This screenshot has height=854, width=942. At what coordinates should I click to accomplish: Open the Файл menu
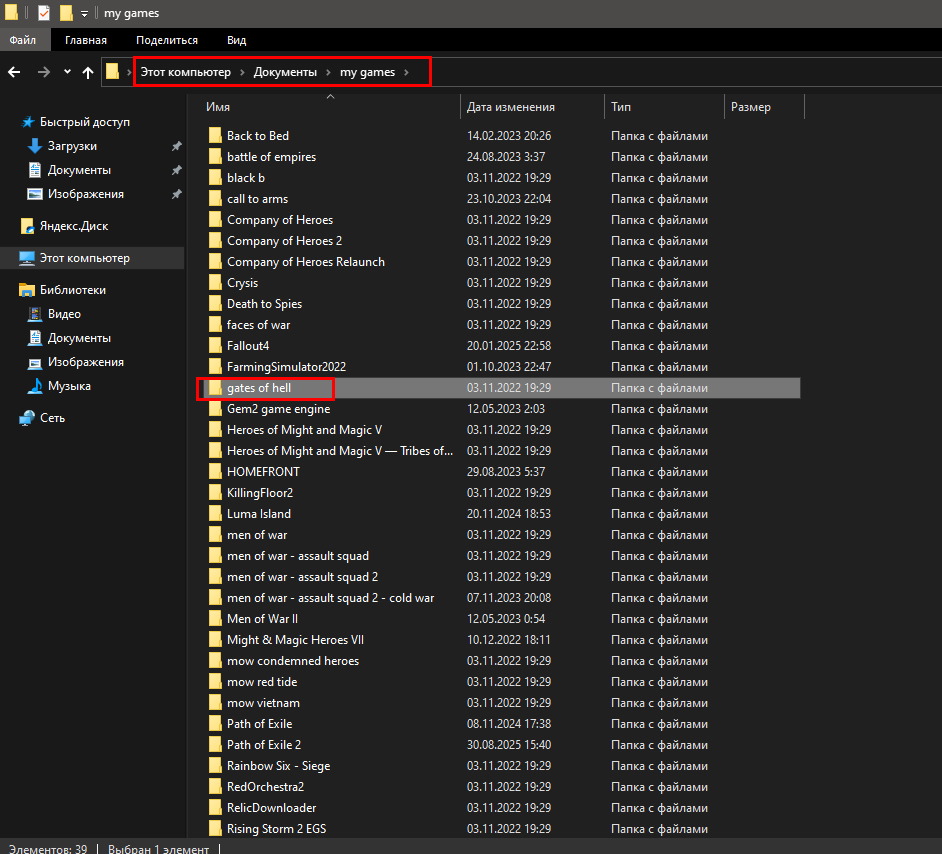(x=23, y=40)
